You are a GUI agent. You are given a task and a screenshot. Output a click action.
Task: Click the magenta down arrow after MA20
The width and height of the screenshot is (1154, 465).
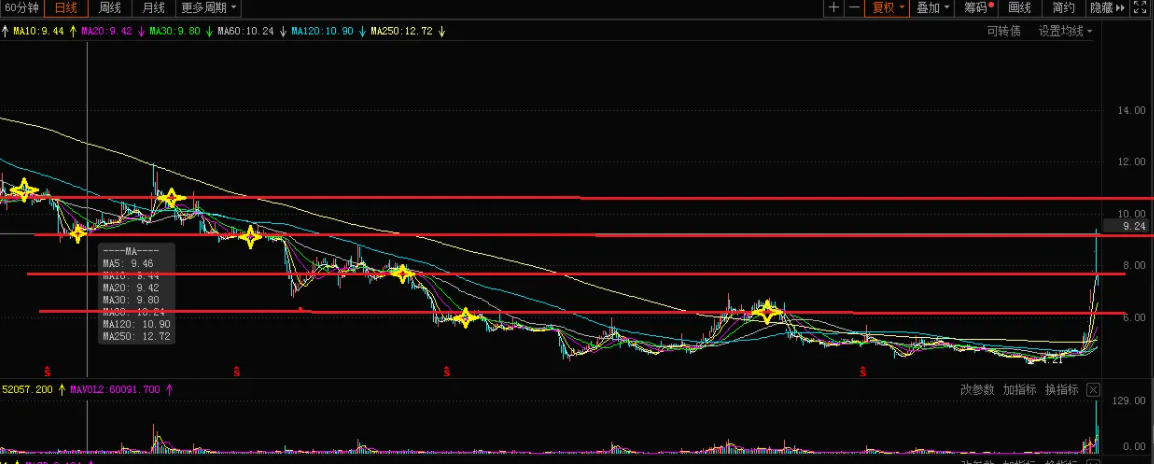point(141,31)
